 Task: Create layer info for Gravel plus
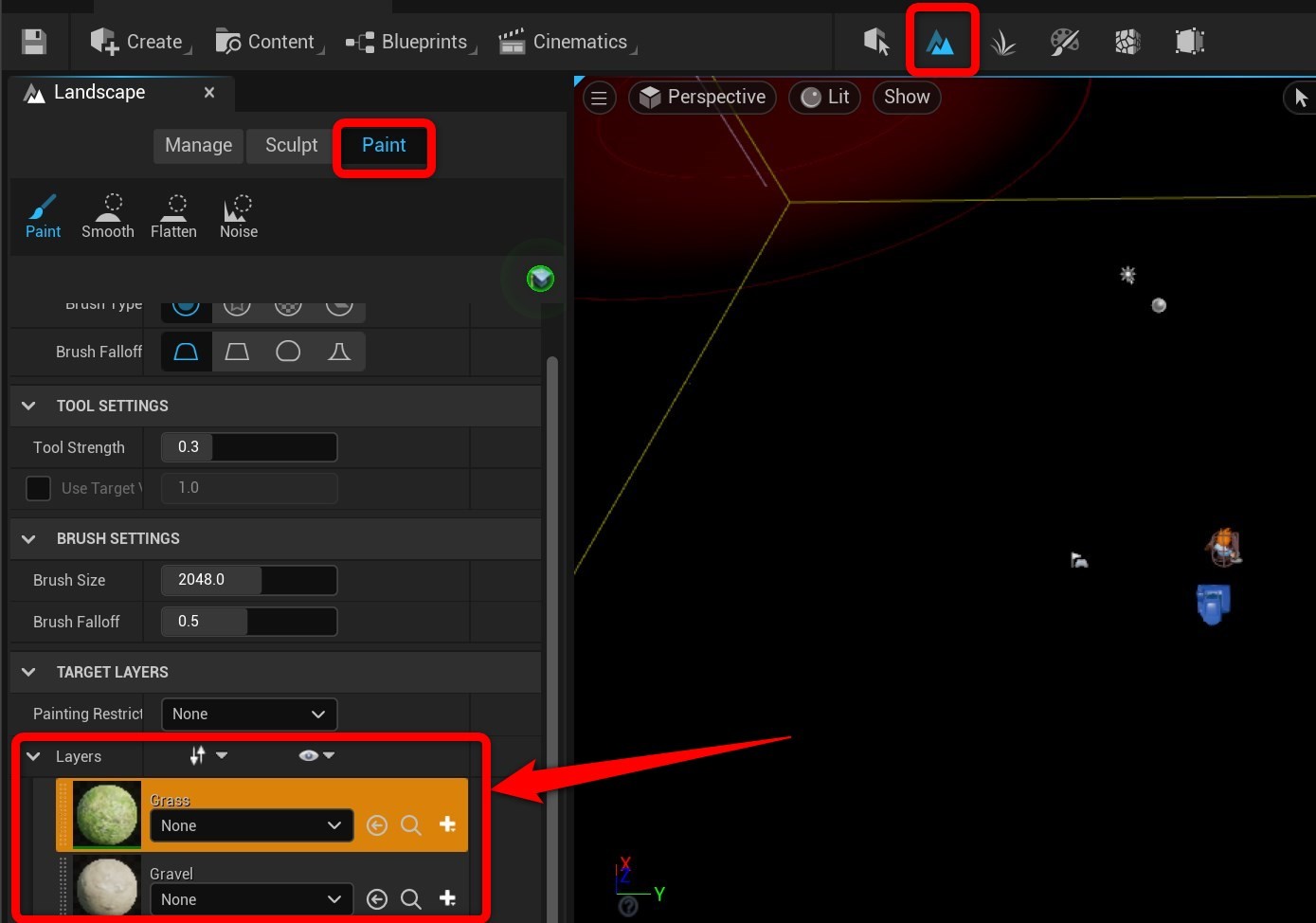coord(447,899)
